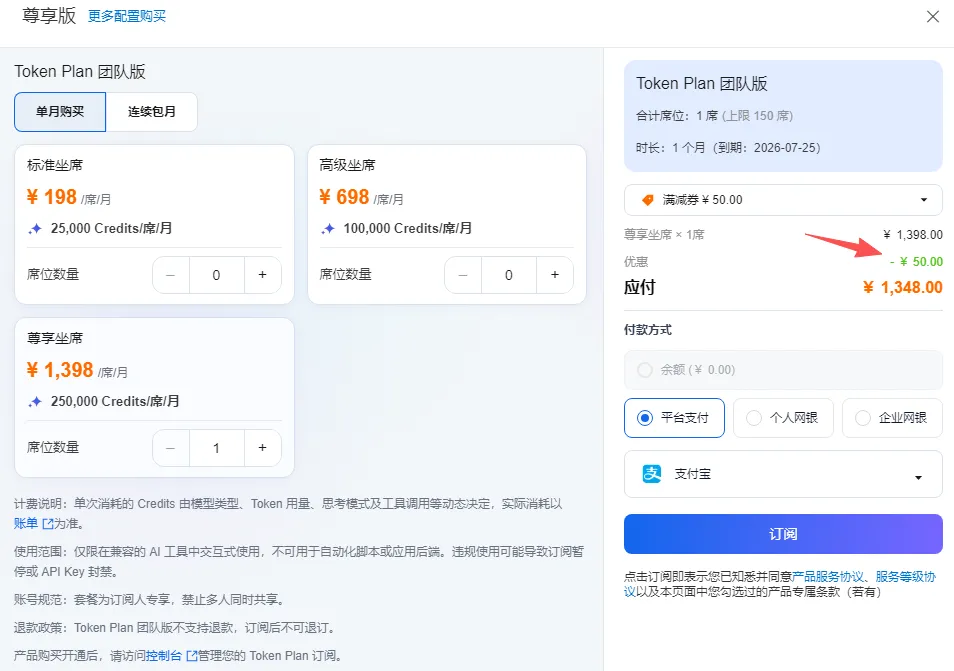This screenshot has width=954, height=671.
Task: Click the 100,000 Credits/席/月 text
Action: point(408,229)
